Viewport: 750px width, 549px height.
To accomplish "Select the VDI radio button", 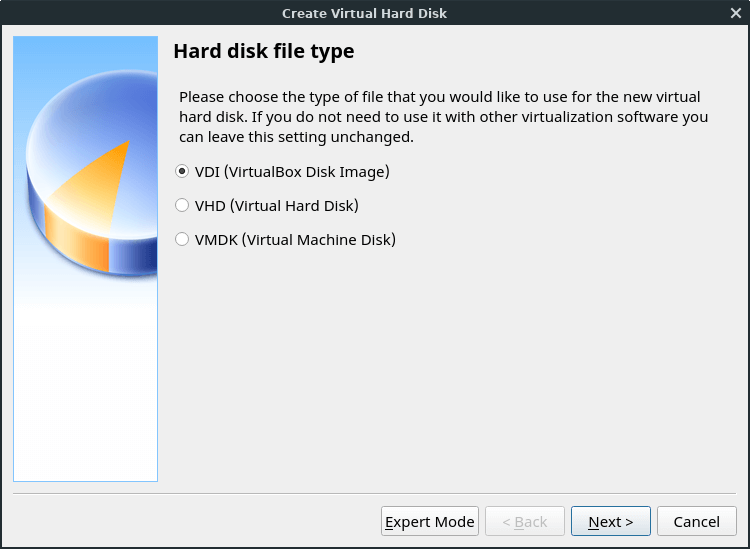I will pos(182,171).
